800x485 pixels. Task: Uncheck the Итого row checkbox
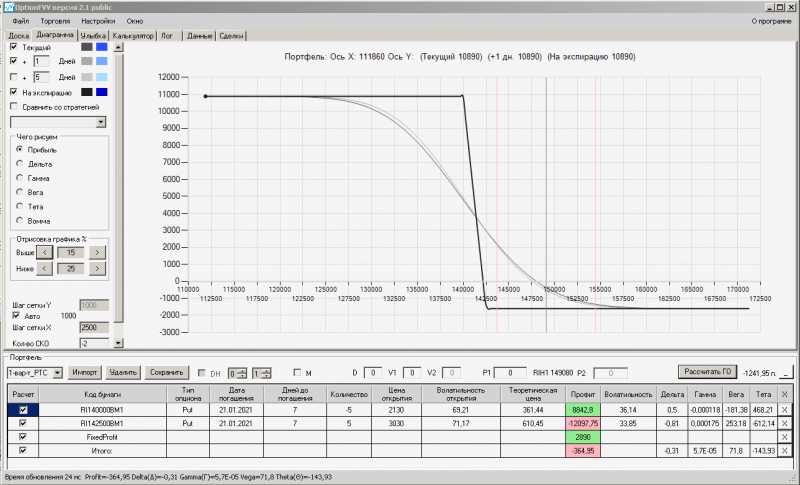point(23,451)
